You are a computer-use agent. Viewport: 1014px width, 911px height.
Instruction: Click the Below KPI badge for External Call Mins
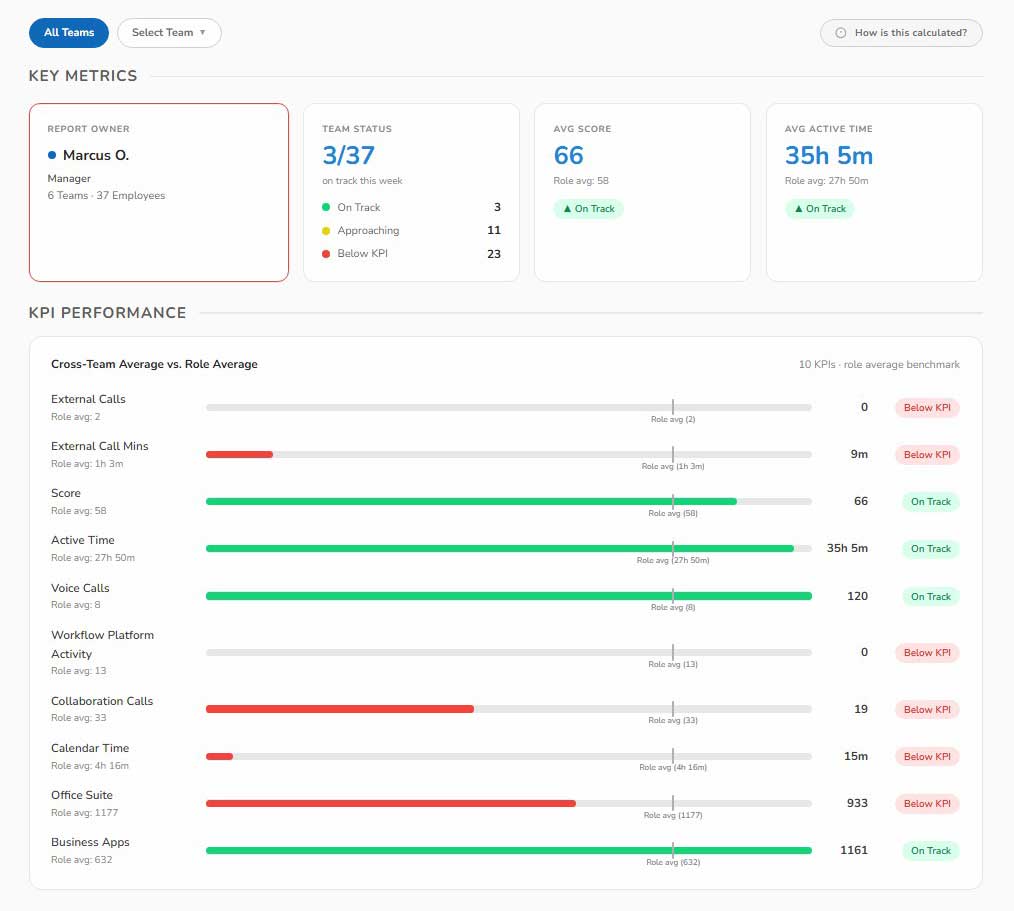[927, 455]
